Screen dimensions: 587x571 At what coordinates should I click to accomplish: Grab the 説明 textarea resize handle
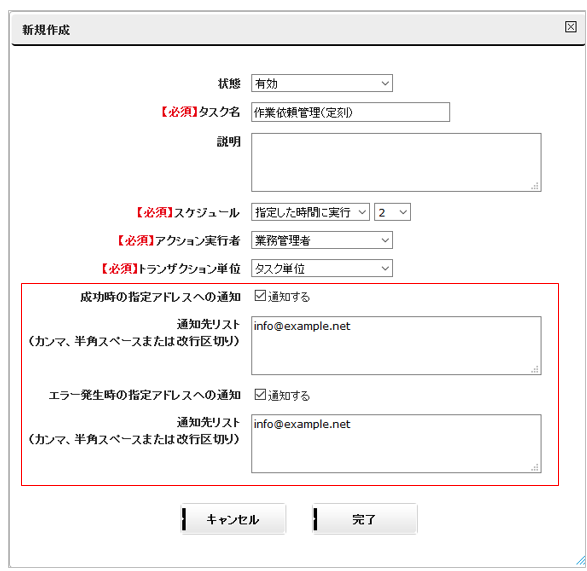coord(535,186)
